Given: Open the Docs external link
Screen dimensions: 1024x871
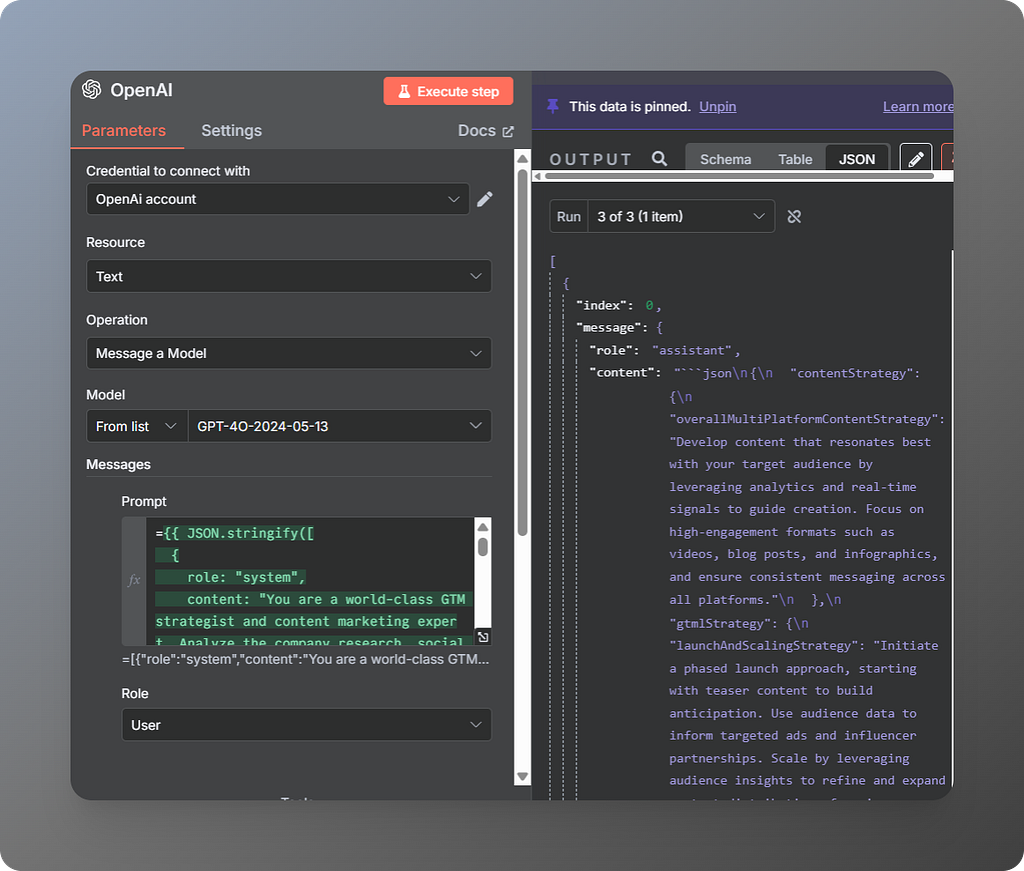Looking at the screenshot, I should point(485,131).
